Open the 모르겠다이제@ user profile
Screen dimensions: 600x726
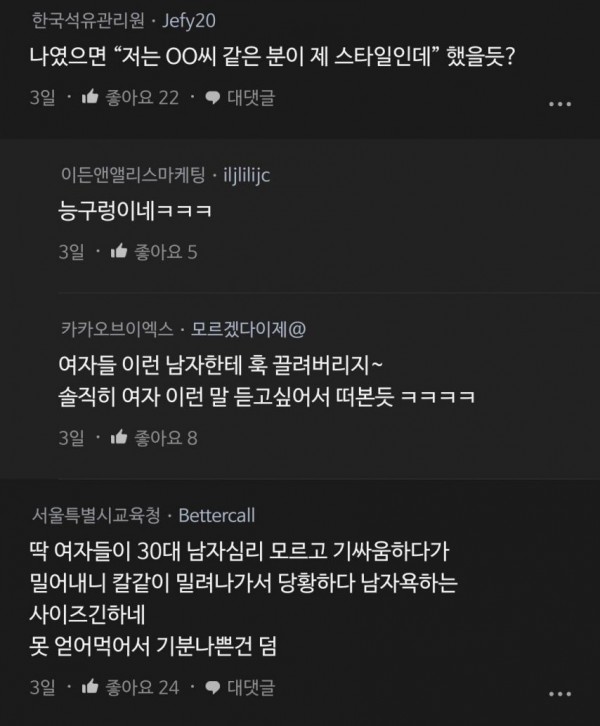(x=249, y=329)
